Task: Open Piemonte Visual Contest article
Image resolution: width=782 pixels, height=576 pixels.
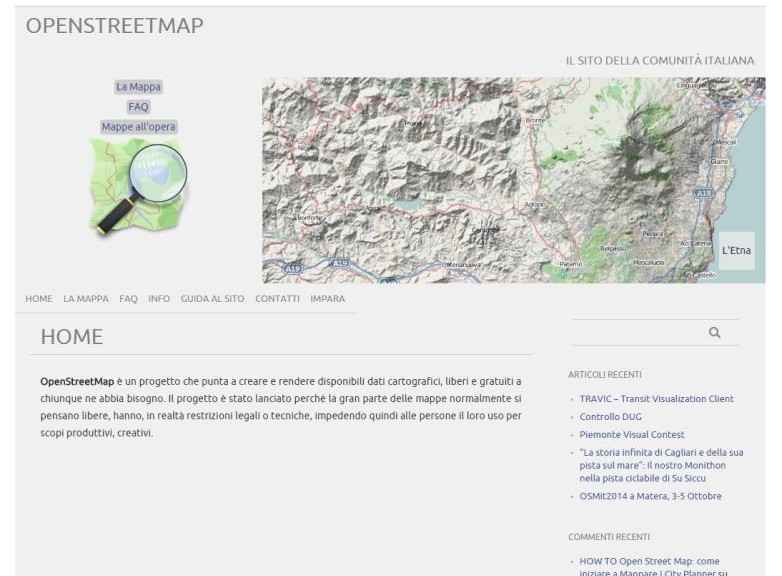Action: pyautogui.click(x=631, y=435)
